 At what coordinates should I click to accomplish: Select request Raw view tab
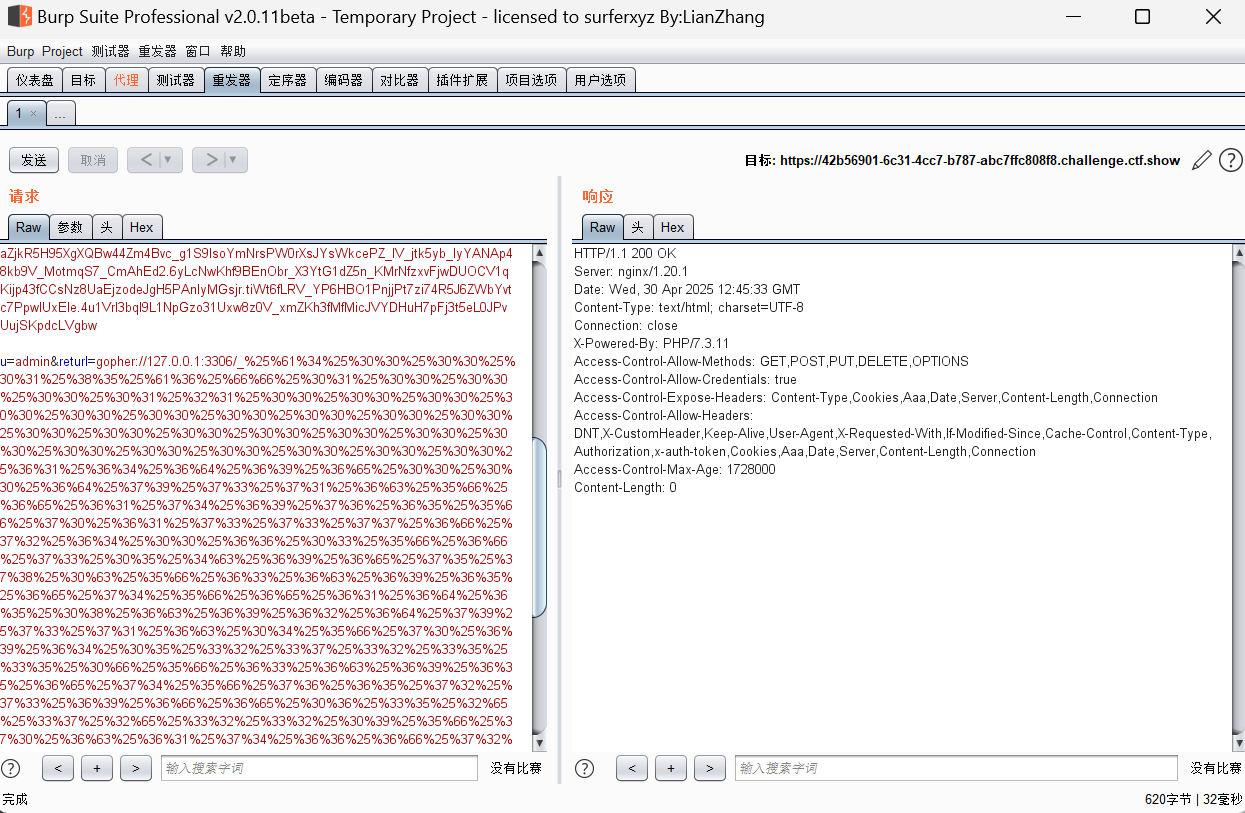[28, 227]
